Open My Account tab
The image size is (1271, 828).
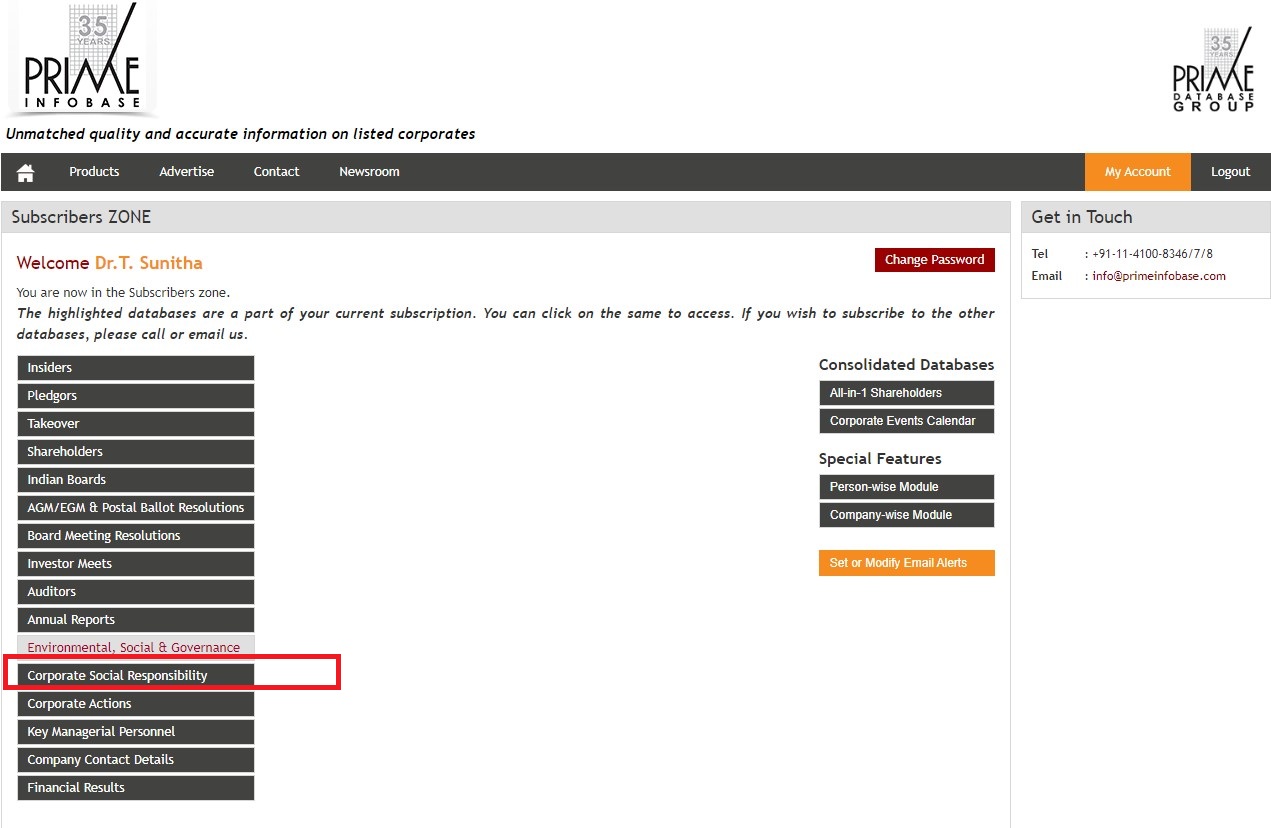click(1137, 172)
